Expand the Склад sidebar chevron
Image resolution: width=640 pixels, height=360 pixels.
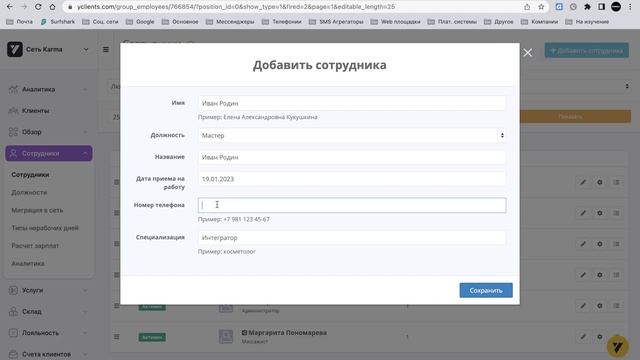point(85,311)
